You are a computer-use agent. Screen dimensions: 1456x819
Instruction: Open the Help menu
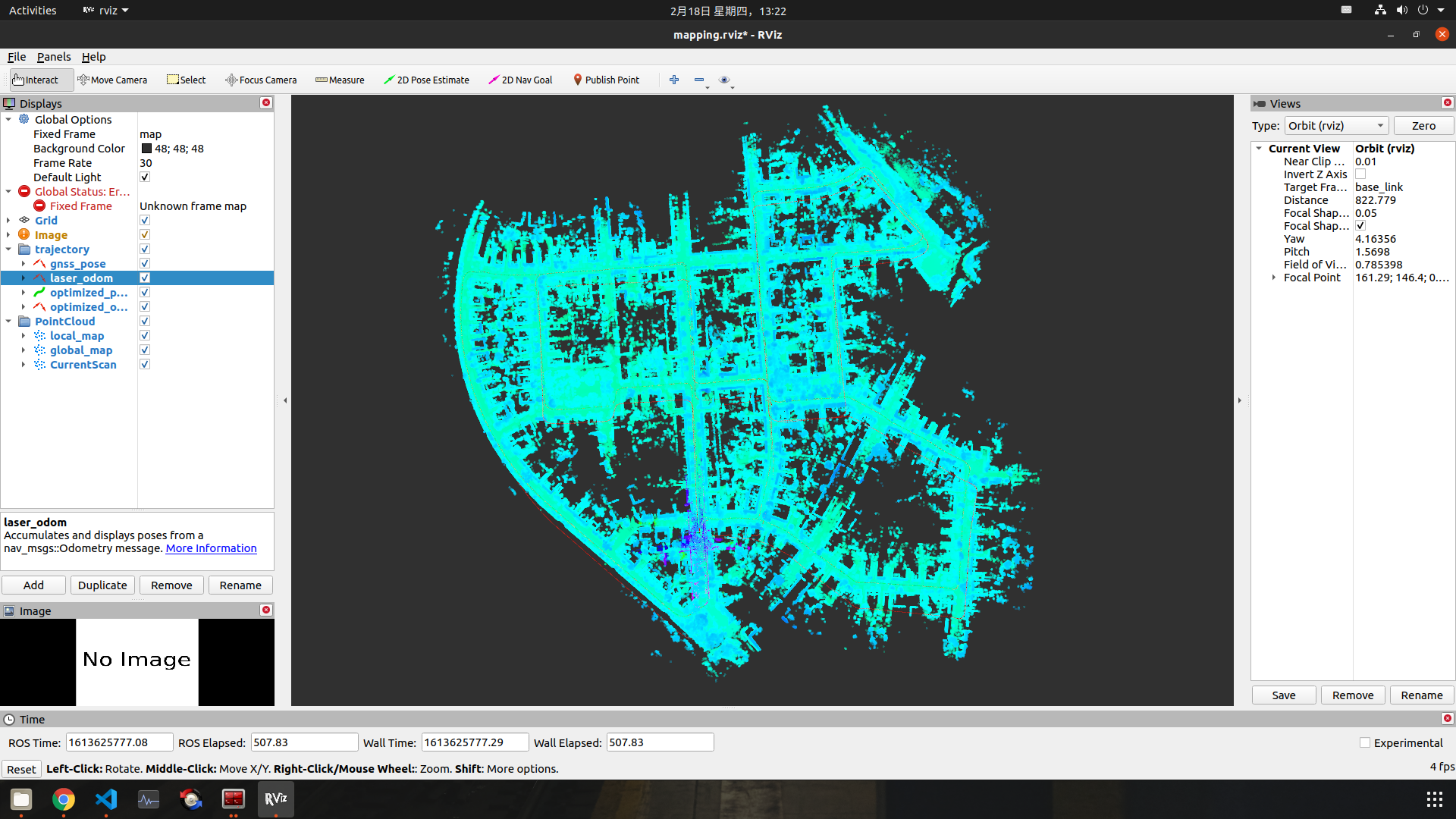[94, 57]
